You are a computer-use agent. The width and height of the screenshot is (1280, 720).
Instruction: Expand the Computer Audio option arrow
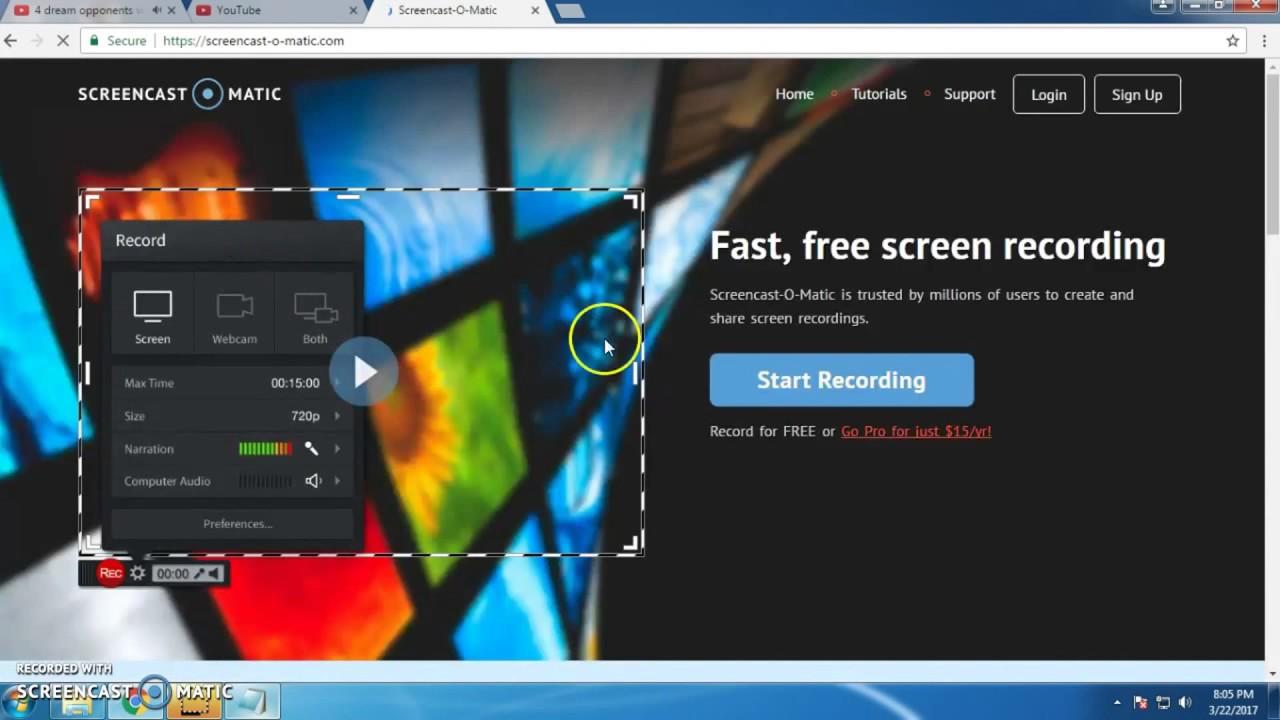click(x=337, y=481)
